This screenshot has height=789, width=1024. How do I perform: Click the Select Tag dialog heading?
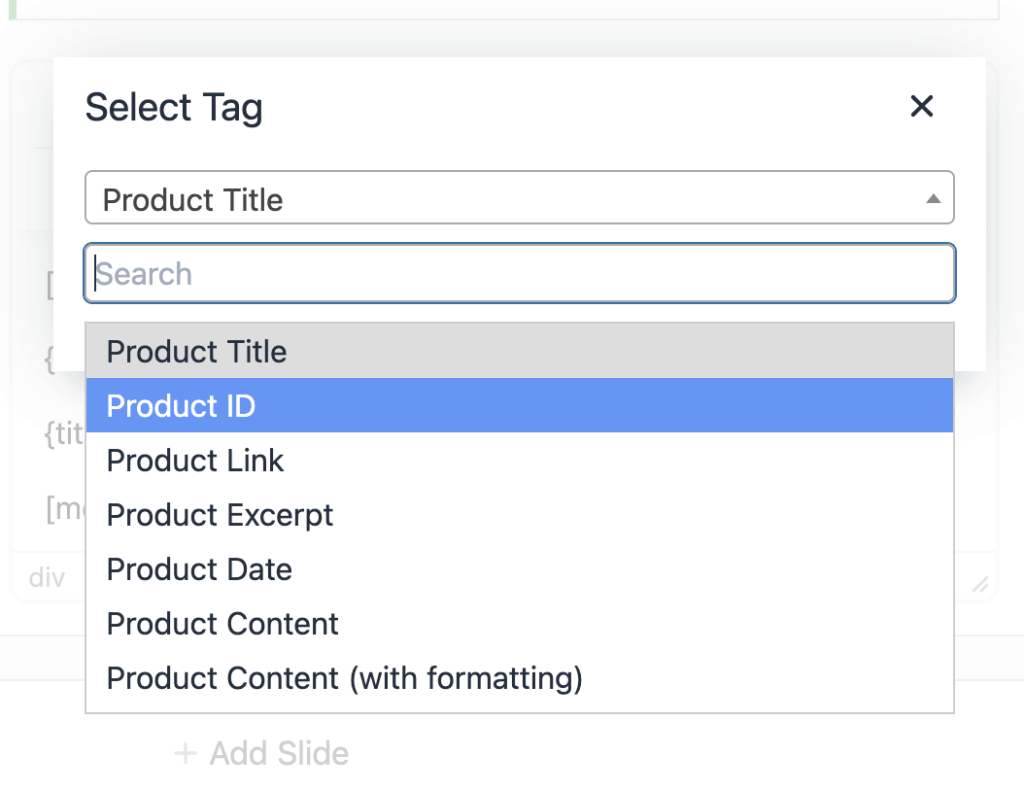point(174,107)
